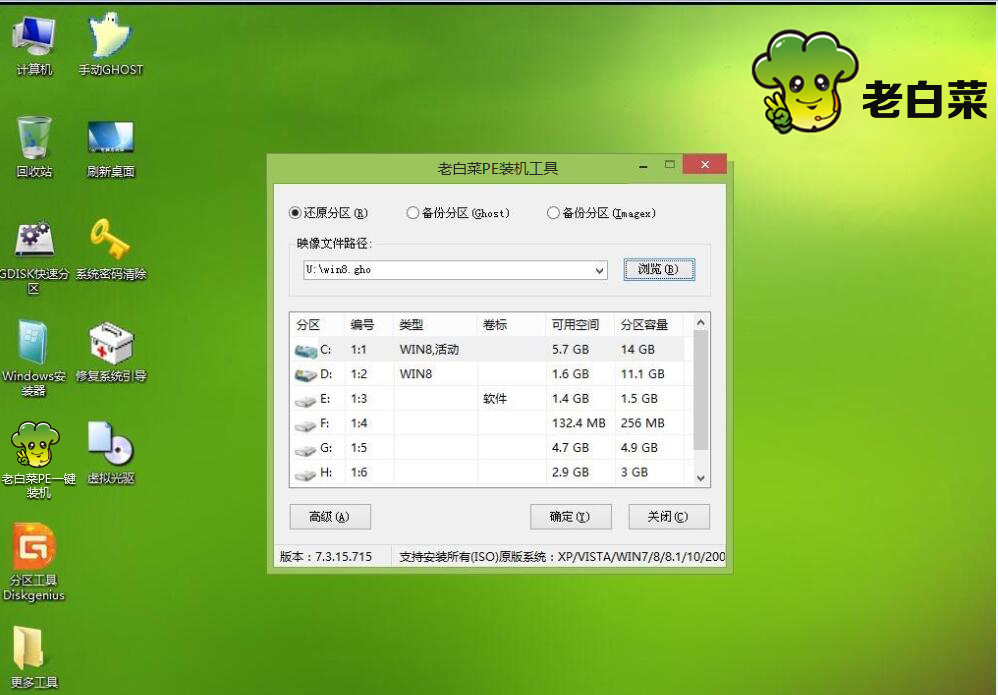Click the D: drive icon in partition list
The image size is (998, 695).
306,375
